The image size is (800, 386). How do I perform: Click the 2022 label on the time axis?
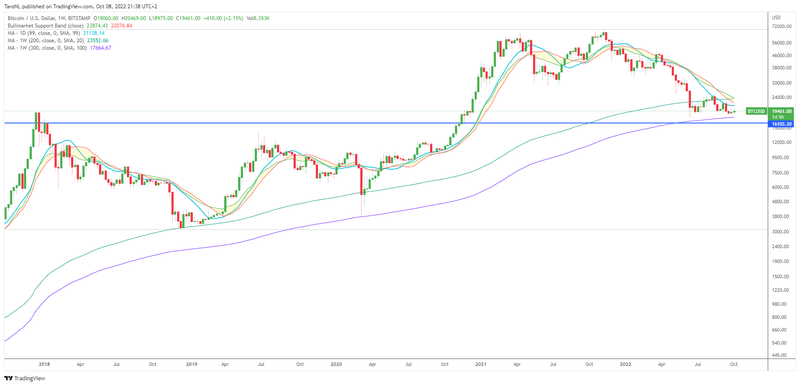[x=627, y=365]
